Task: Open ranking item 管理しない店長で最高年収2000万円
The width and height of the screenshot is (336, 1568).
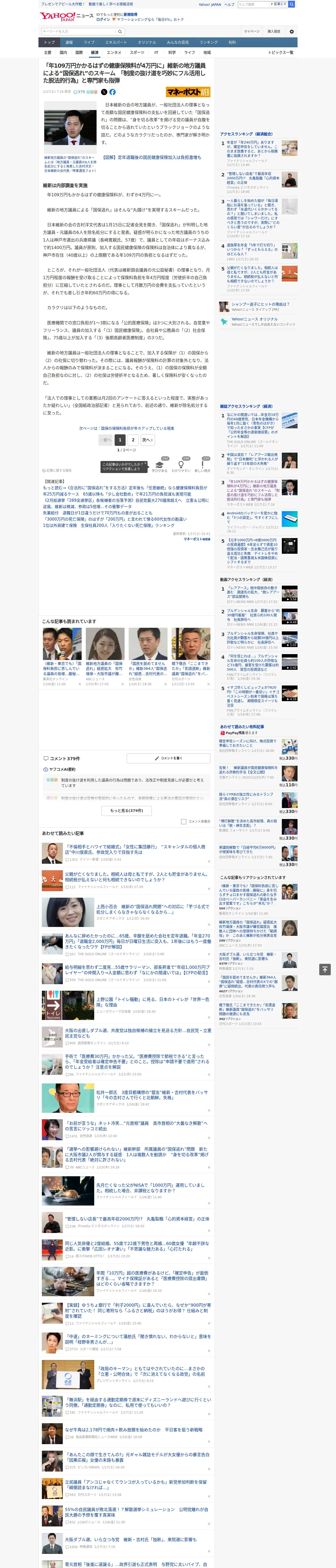Action: tap(253, 178)
